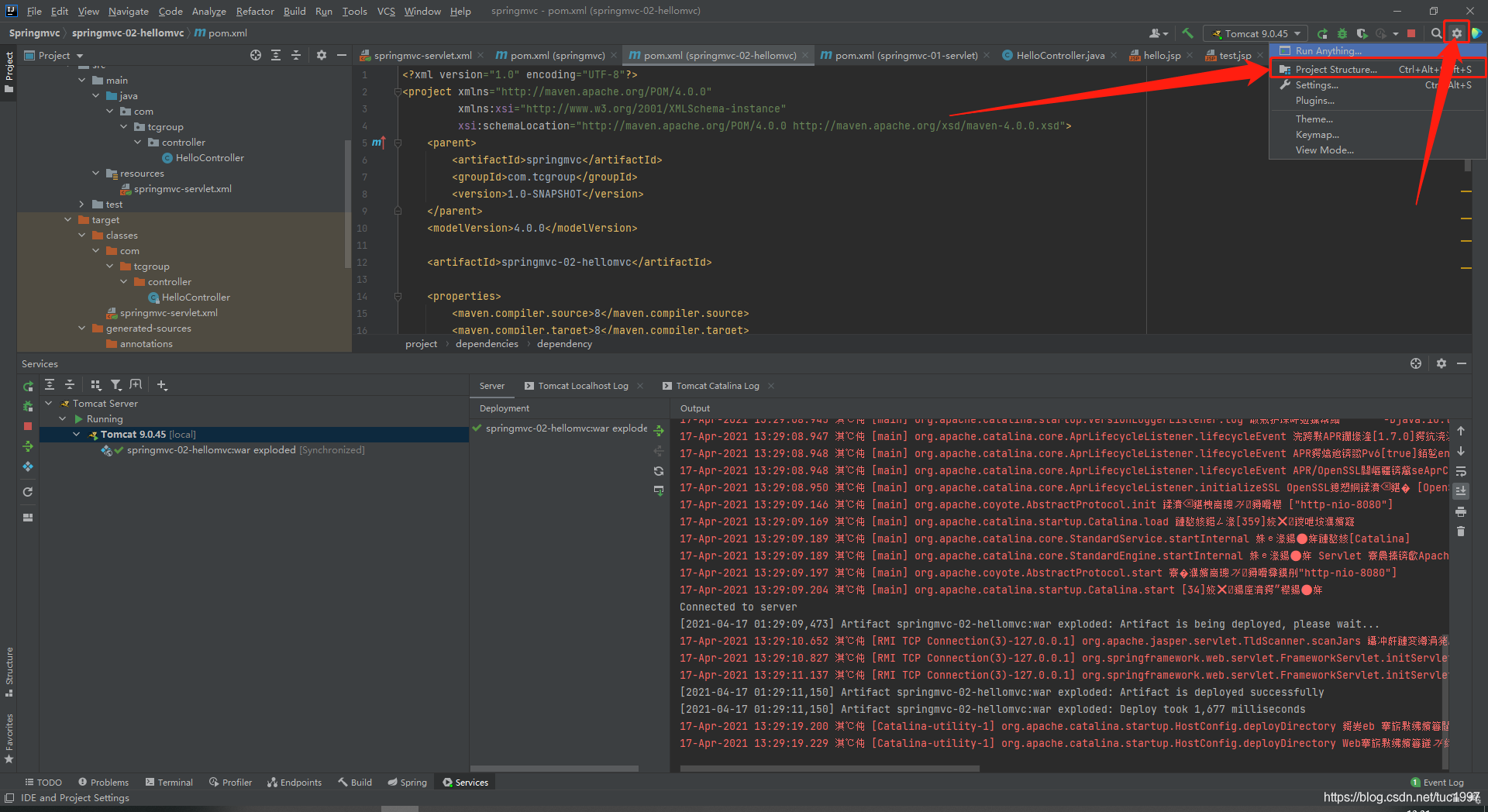Open Tomcat 9.0.45 run configuration dropdown

tap(1255, 33)
